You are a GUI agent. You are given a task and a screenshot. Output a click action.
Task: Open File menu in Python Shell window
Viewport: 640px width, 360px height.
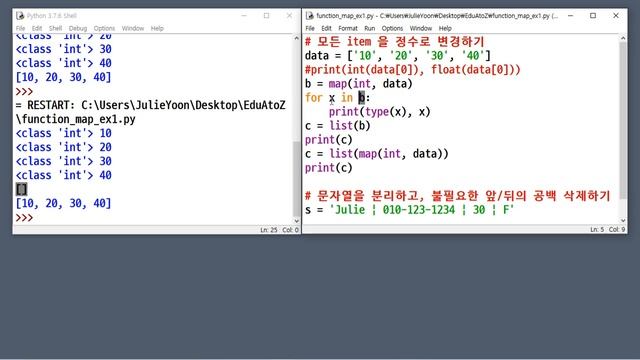click(20, 28)
